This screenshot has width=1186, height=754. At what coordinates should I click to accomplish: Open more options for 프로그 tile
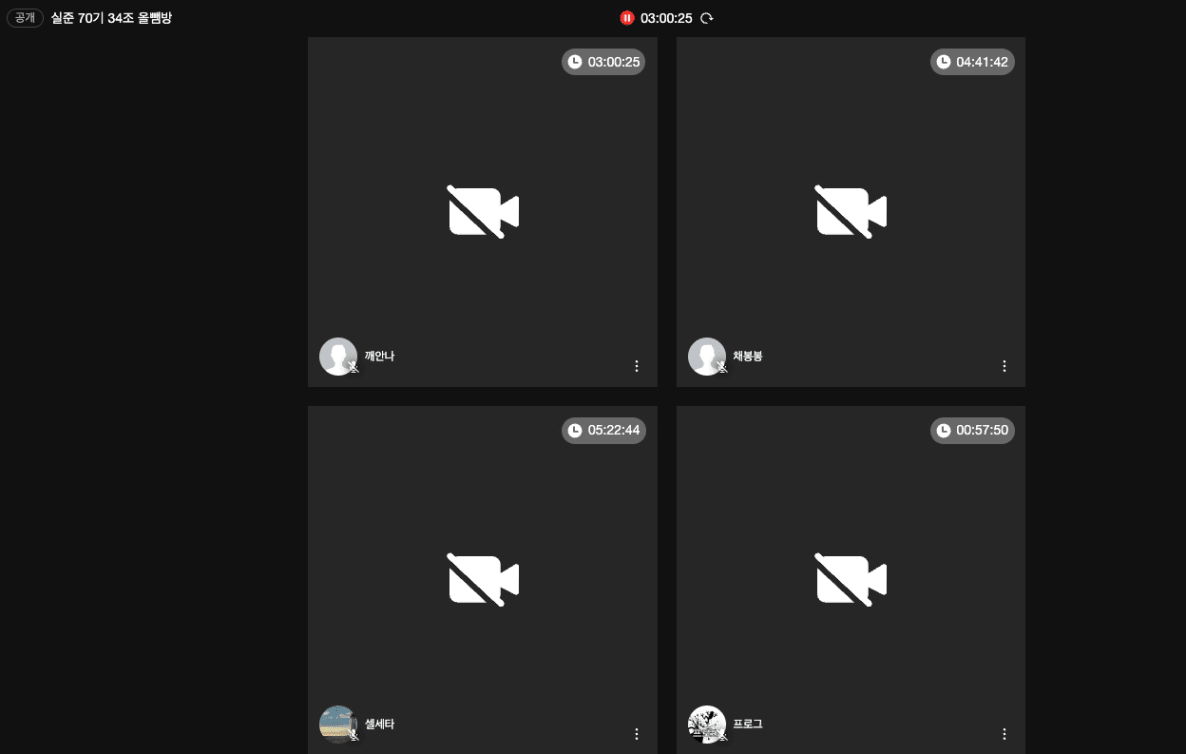pos(1004,734)
